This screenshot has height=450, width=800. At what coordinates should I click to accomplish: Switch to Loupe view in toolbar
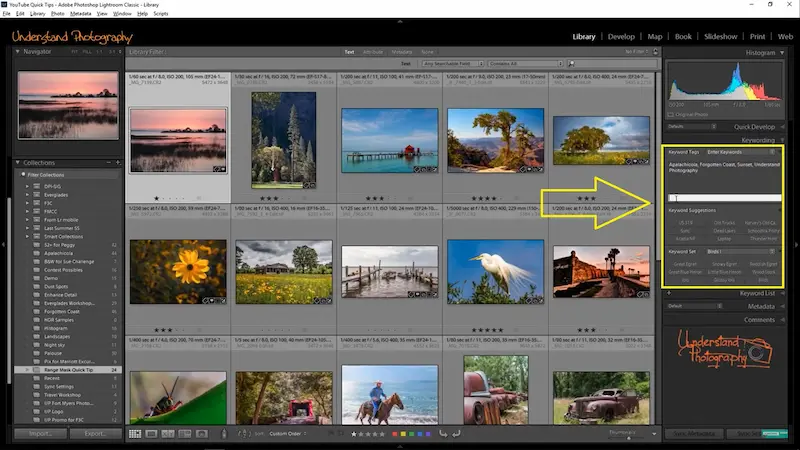(151, 434)
